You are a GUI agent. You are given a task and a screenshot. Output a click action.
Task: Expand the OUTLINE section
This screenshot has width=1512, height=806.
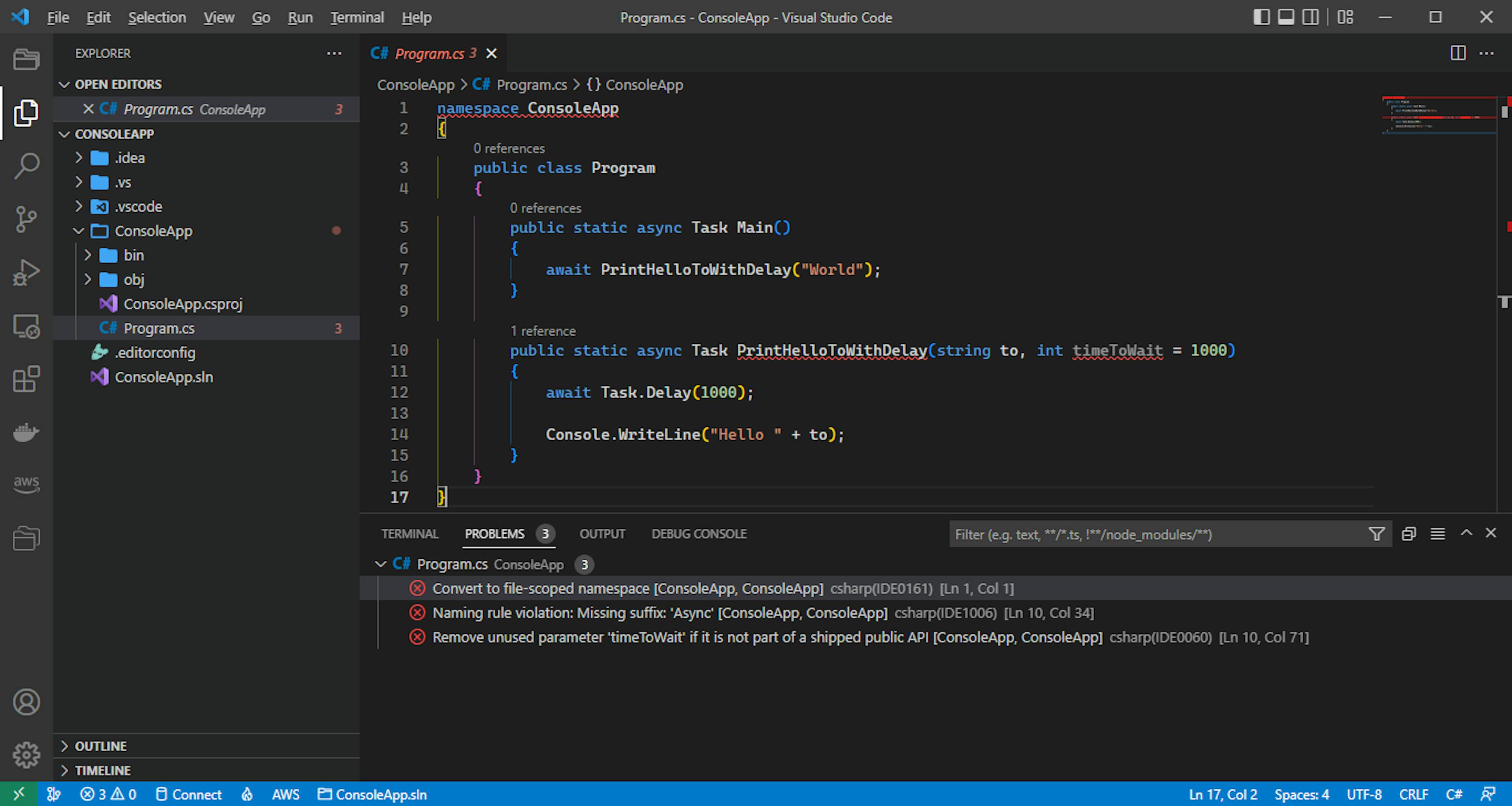click(100, 746)
